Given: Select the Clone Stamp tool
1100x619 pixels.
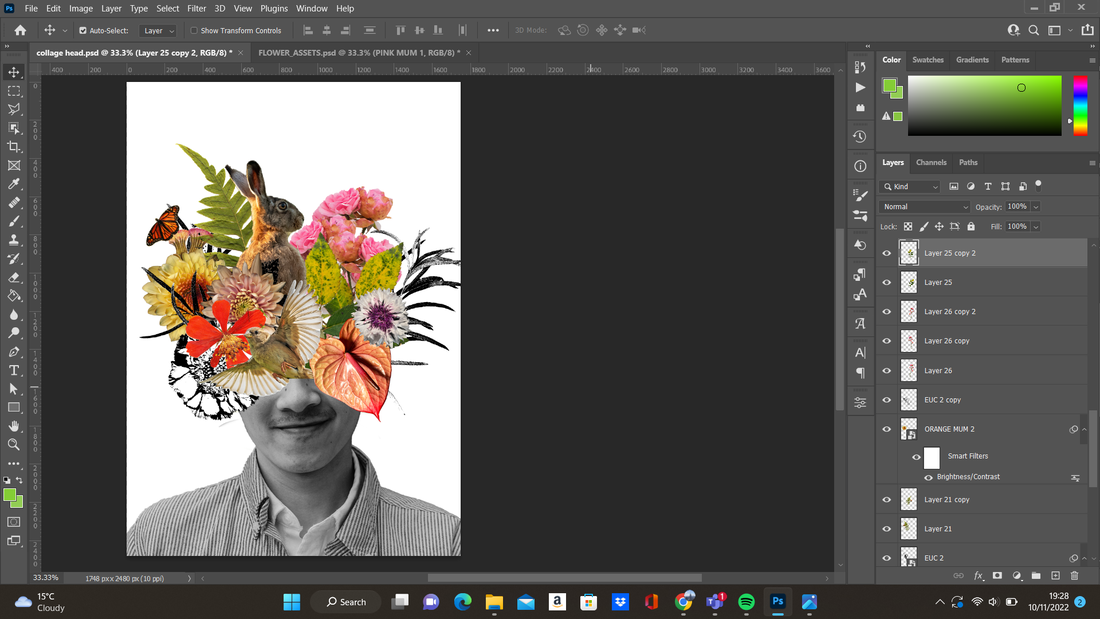Looking at the screenshot, I should (13, 239).
